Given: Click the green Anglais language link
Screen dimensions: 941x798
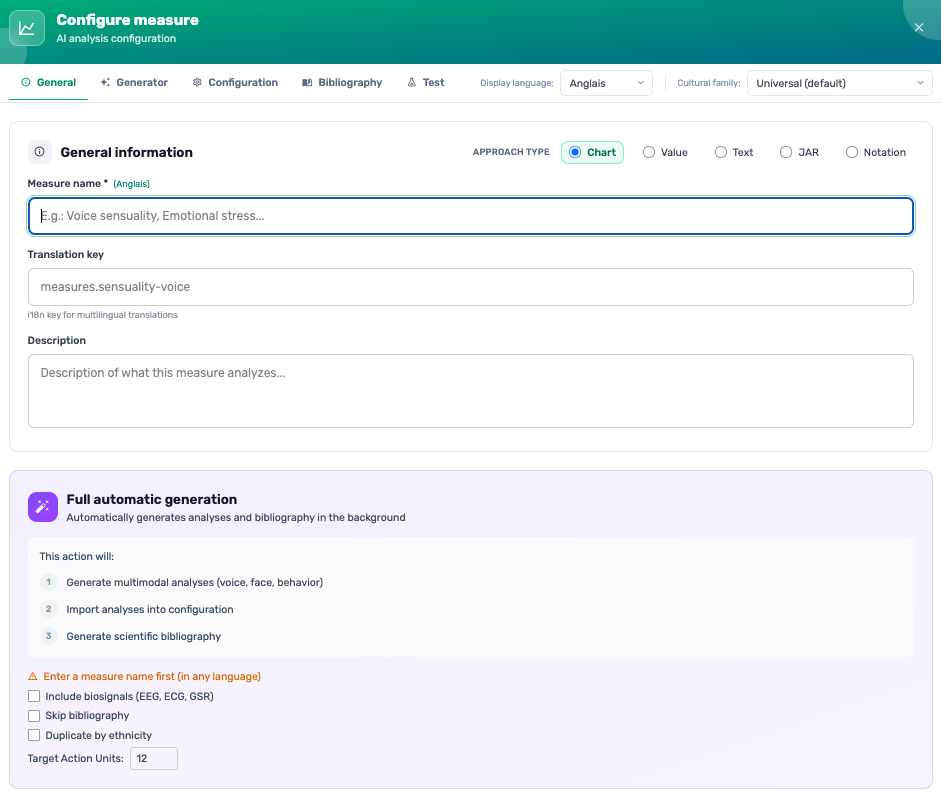Looking at the screenshot, I should 131,183.
